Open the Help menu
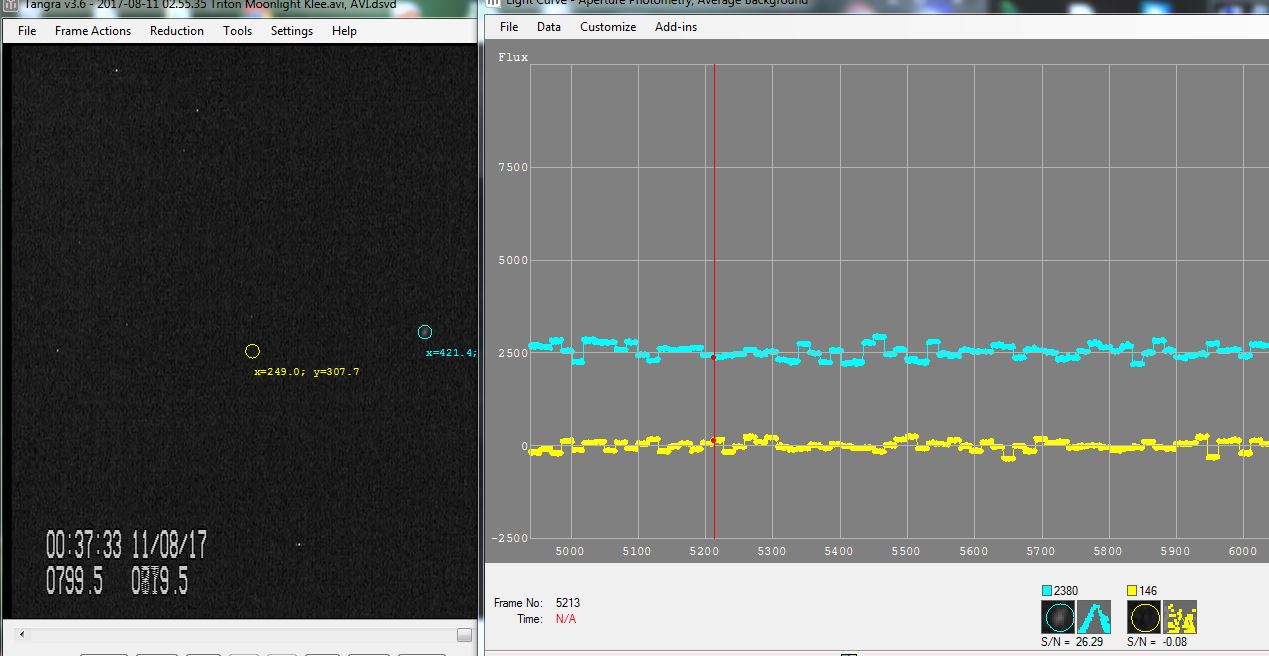This screenshot has height=656, width=1269. click(344, 31)
